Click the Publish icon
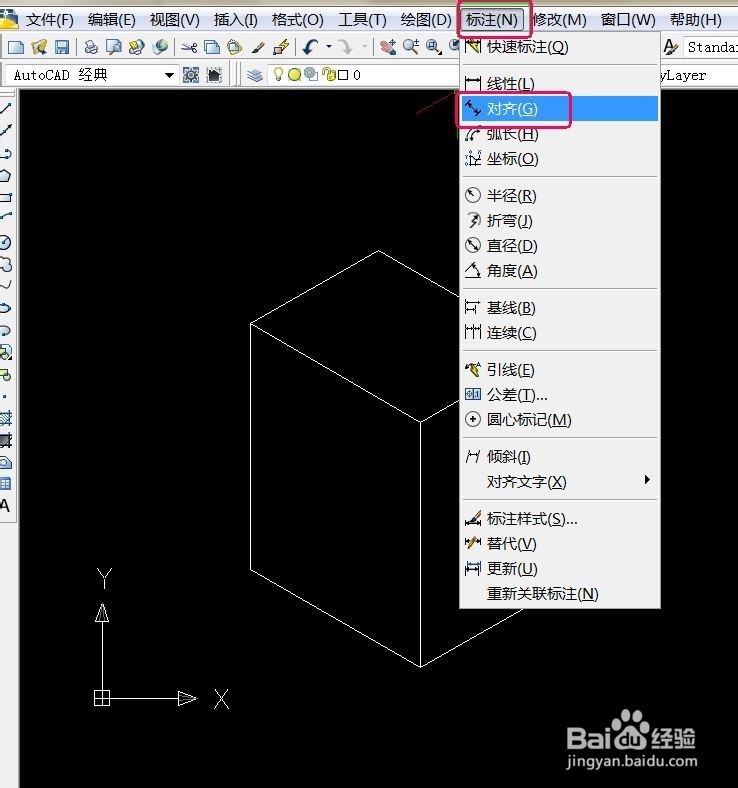This screenshot has height=788, width=738. click(137, 47)
